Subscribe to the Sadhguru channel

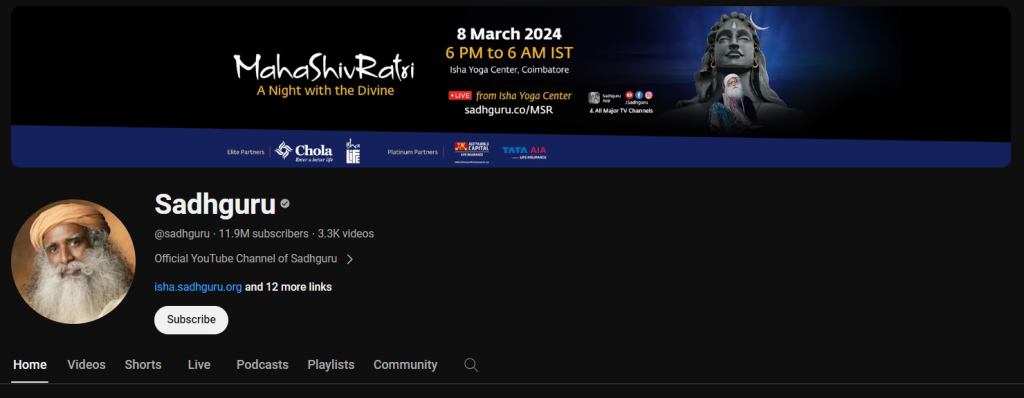coord(191,320)
